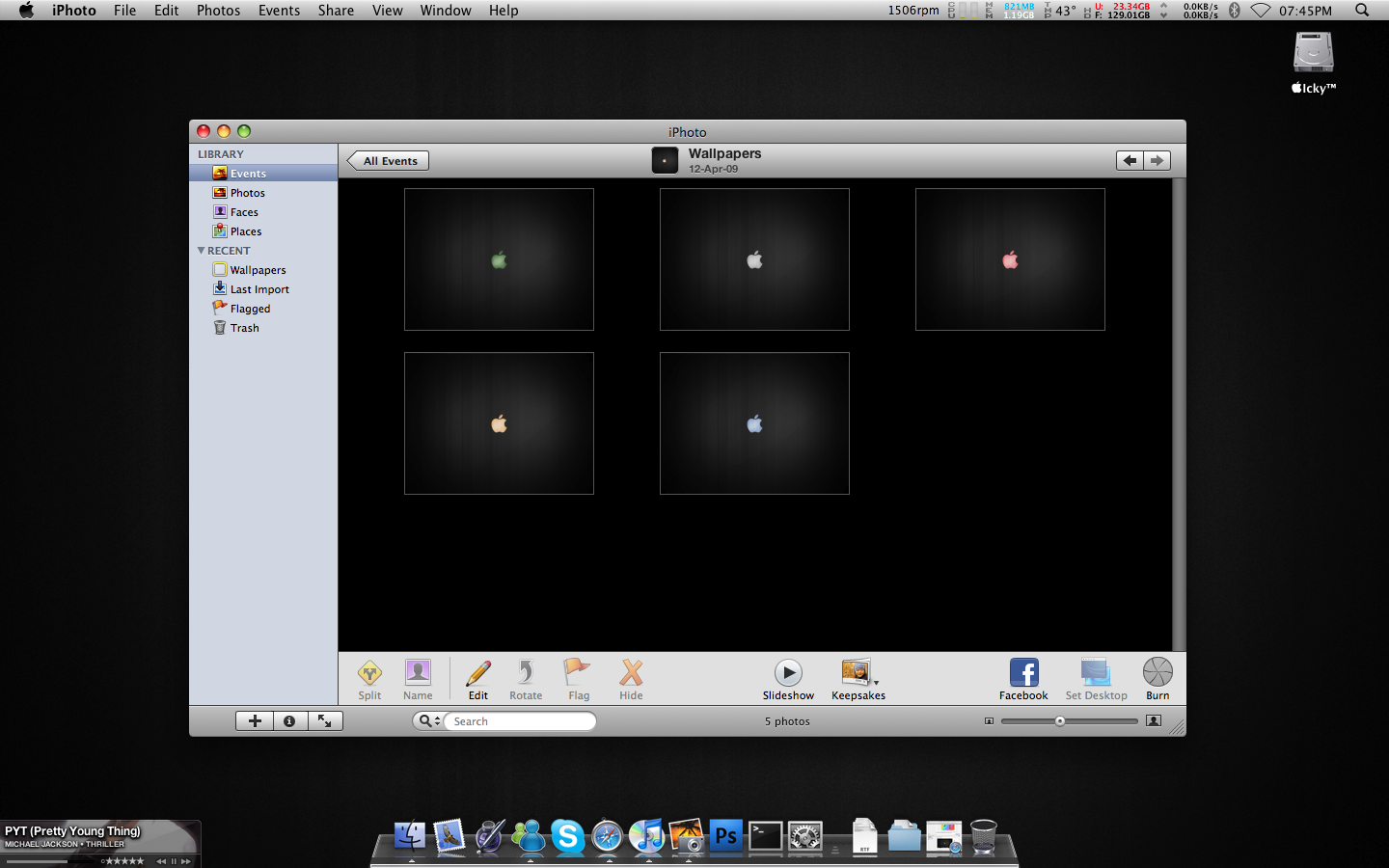Open the Edit pencil tool
Viewport: 1389px width, 868px height.
point(478,679)
